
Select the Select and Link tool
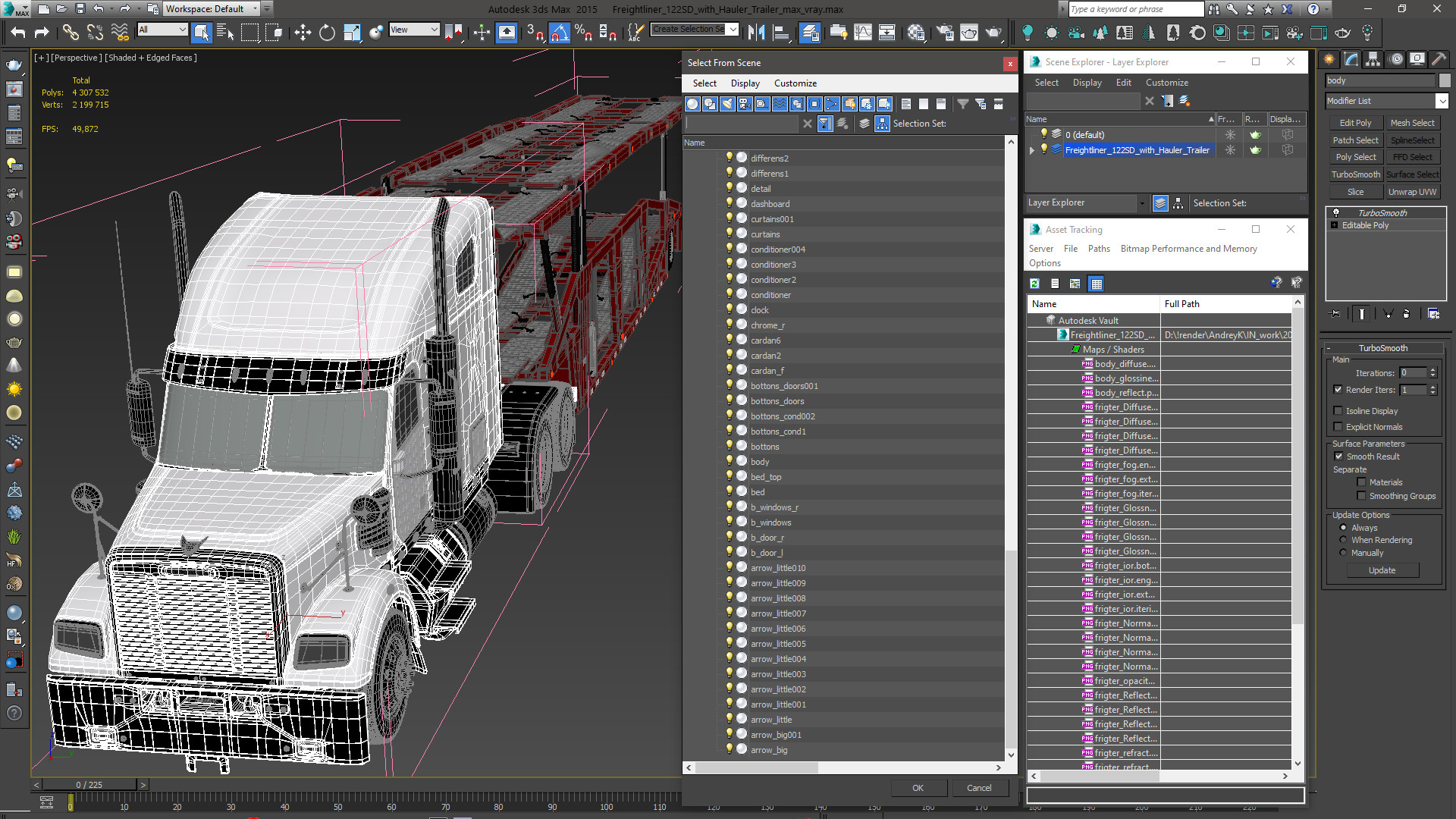point(70,32)
